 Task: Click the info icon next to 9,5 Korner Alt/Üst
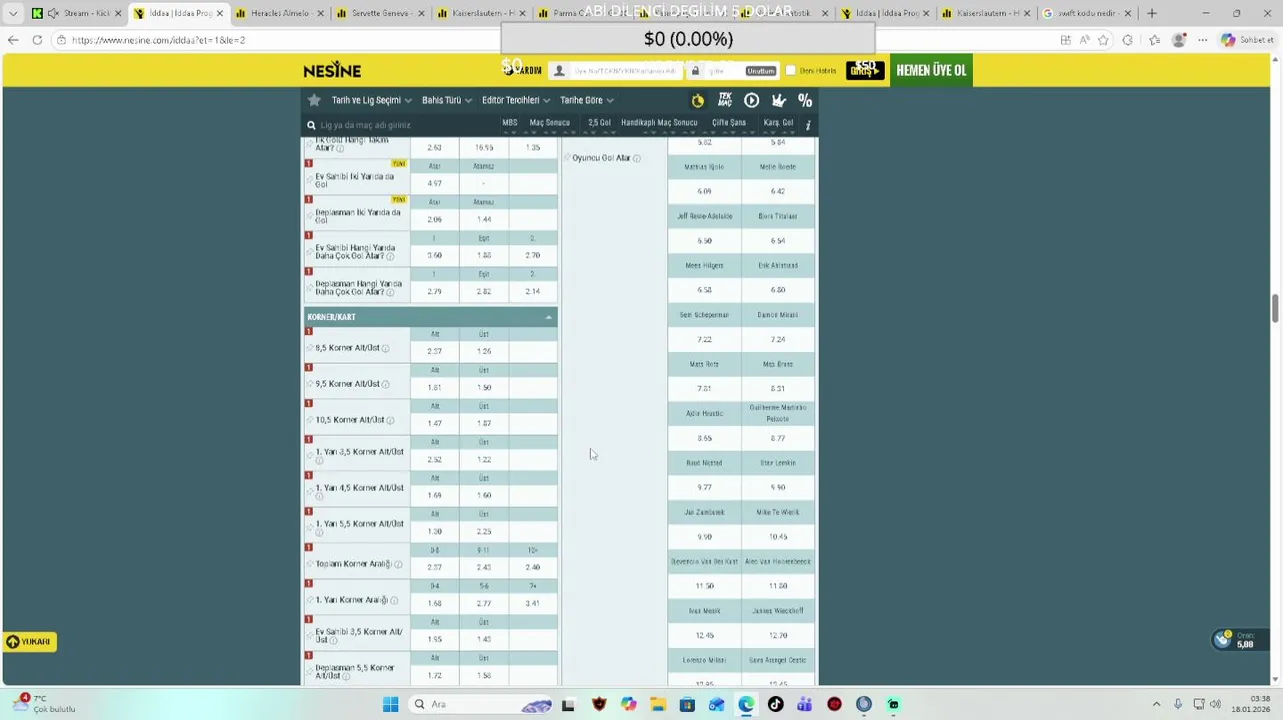[385, 384]
